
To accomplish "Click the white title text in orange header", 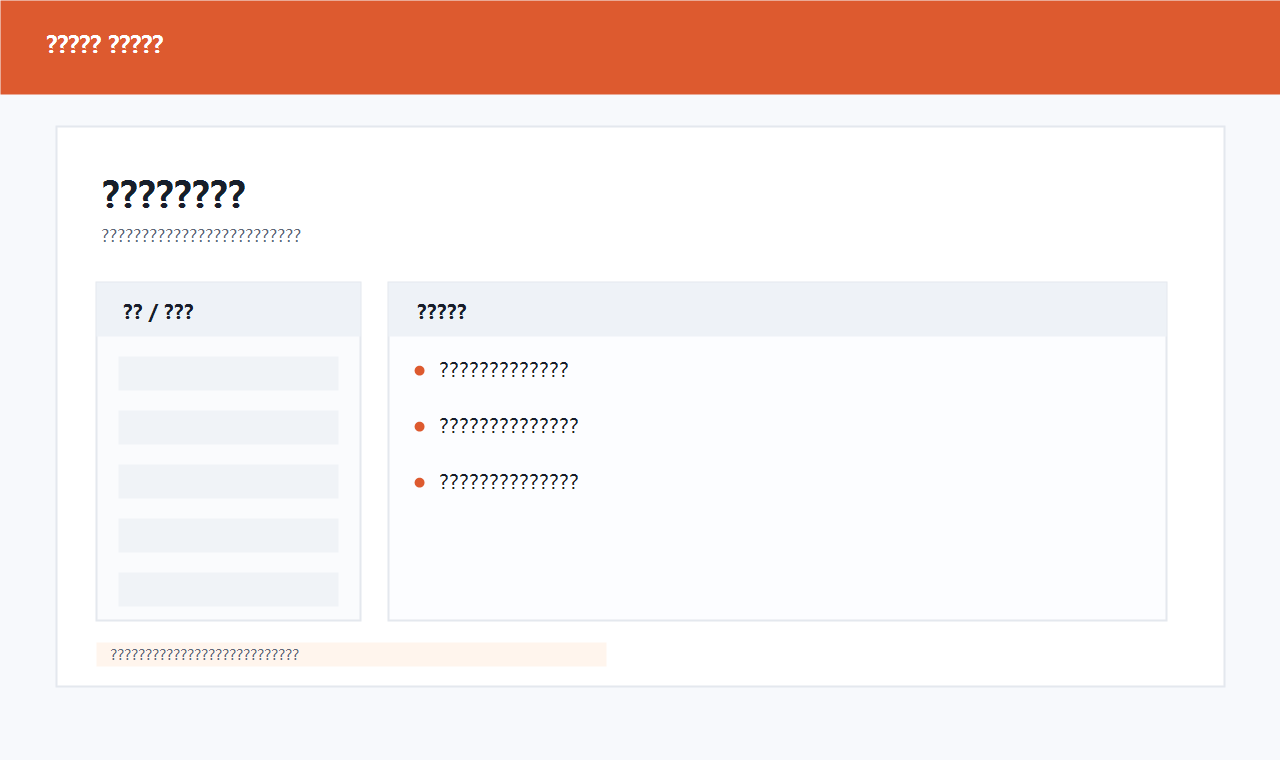I will (x=104, y=45).
